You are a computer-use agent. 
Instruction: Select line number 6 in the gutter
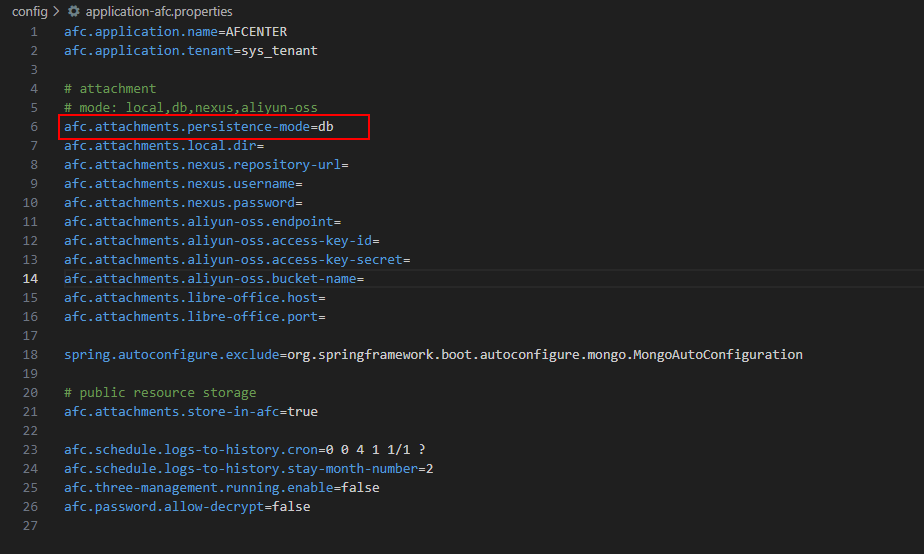point(34,127)
